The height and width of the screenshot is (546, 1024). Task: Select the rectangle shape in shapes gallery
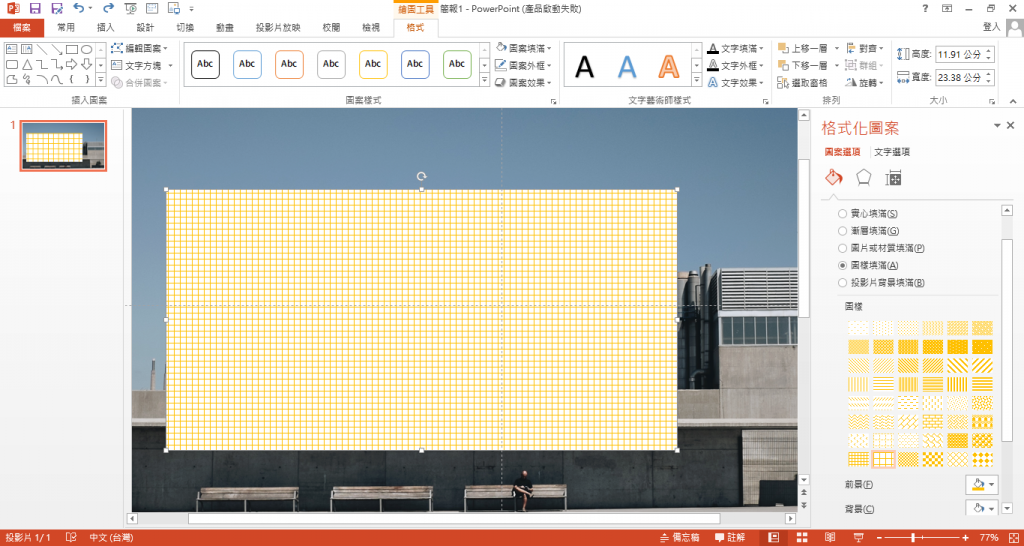click(72, 49)
